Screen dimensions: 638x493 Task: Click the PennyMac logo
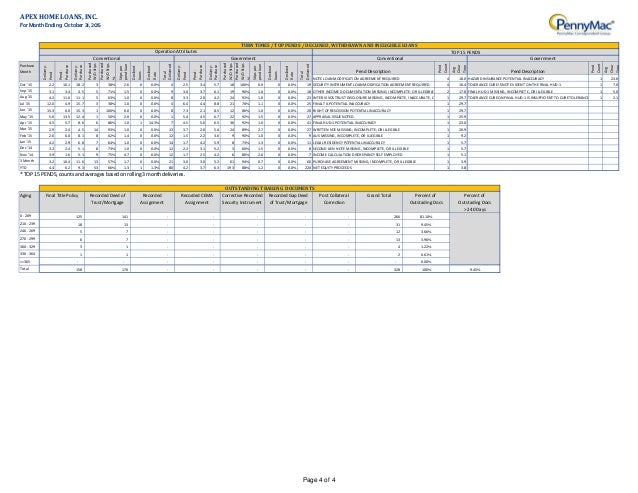[581, 24]
